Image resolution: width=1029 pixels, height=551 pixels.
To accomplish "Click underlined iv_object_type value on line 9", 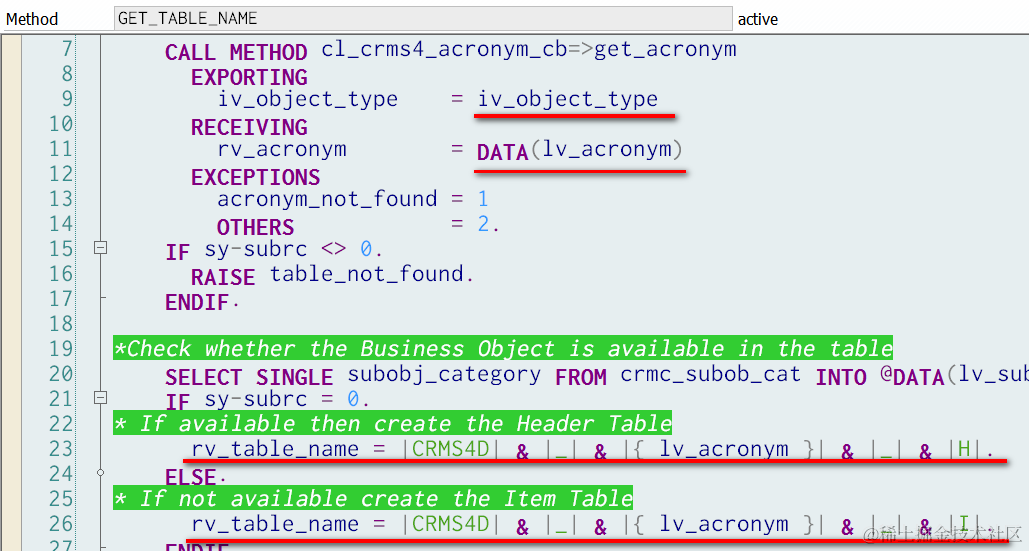I will coord(568,99).
